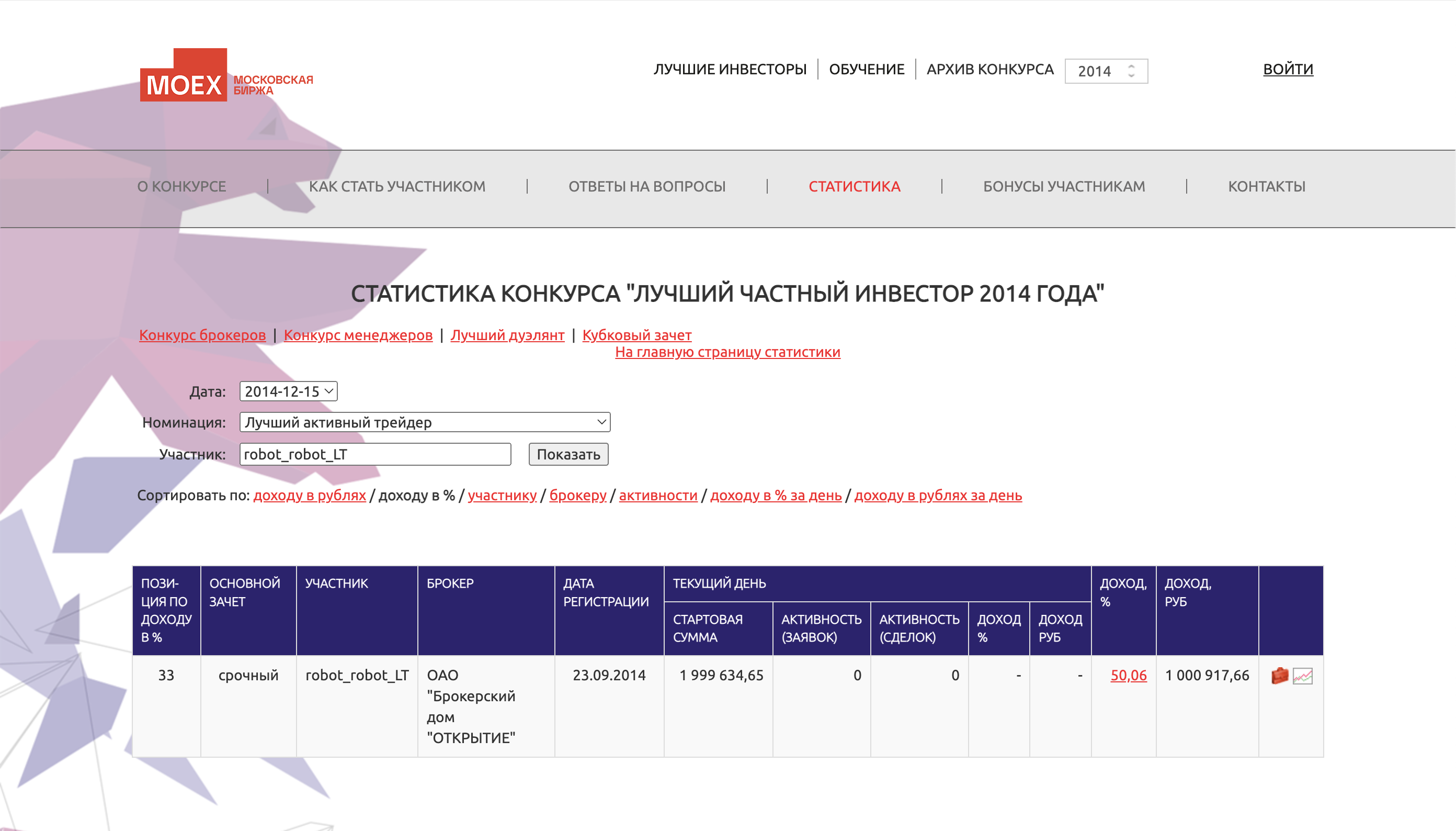Viewport: 1456px width, 831px height.
Task: Open ЛУЧШИЕ ИНВЕСТОРЫ top link
Action: [730, 69]
